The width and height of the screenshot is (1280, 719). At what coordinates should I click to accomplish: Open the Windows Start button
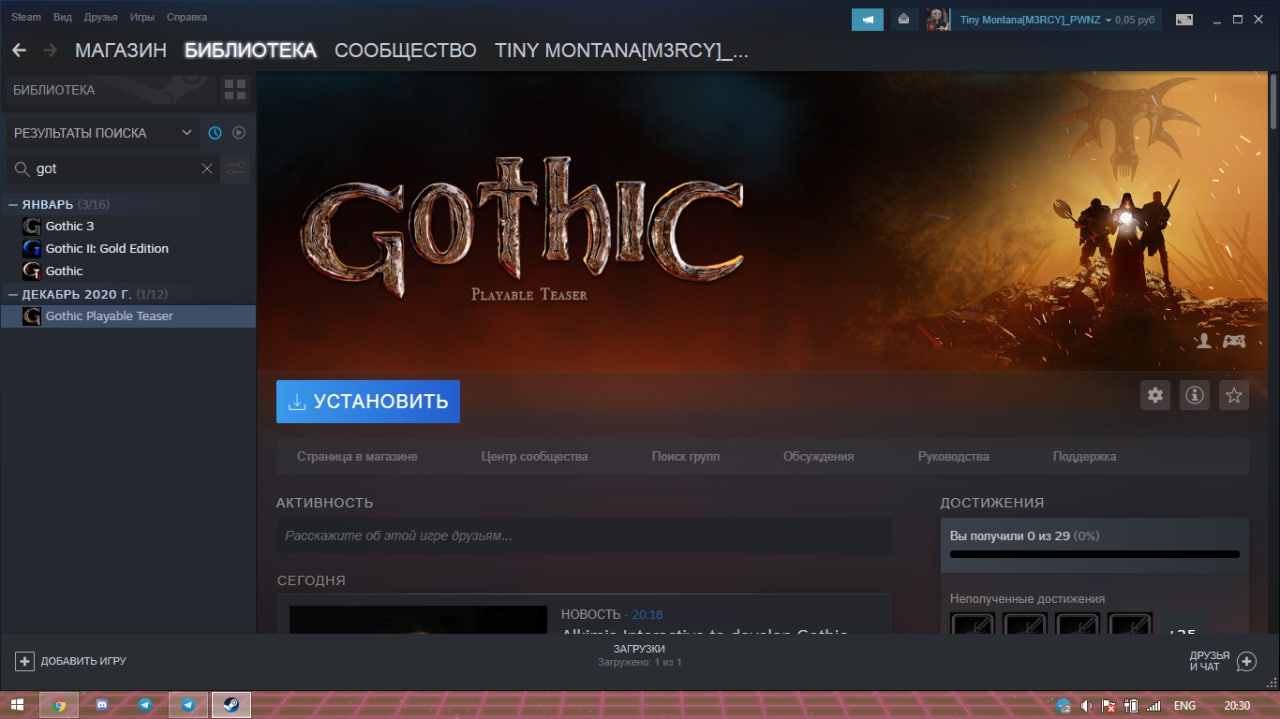18,705
